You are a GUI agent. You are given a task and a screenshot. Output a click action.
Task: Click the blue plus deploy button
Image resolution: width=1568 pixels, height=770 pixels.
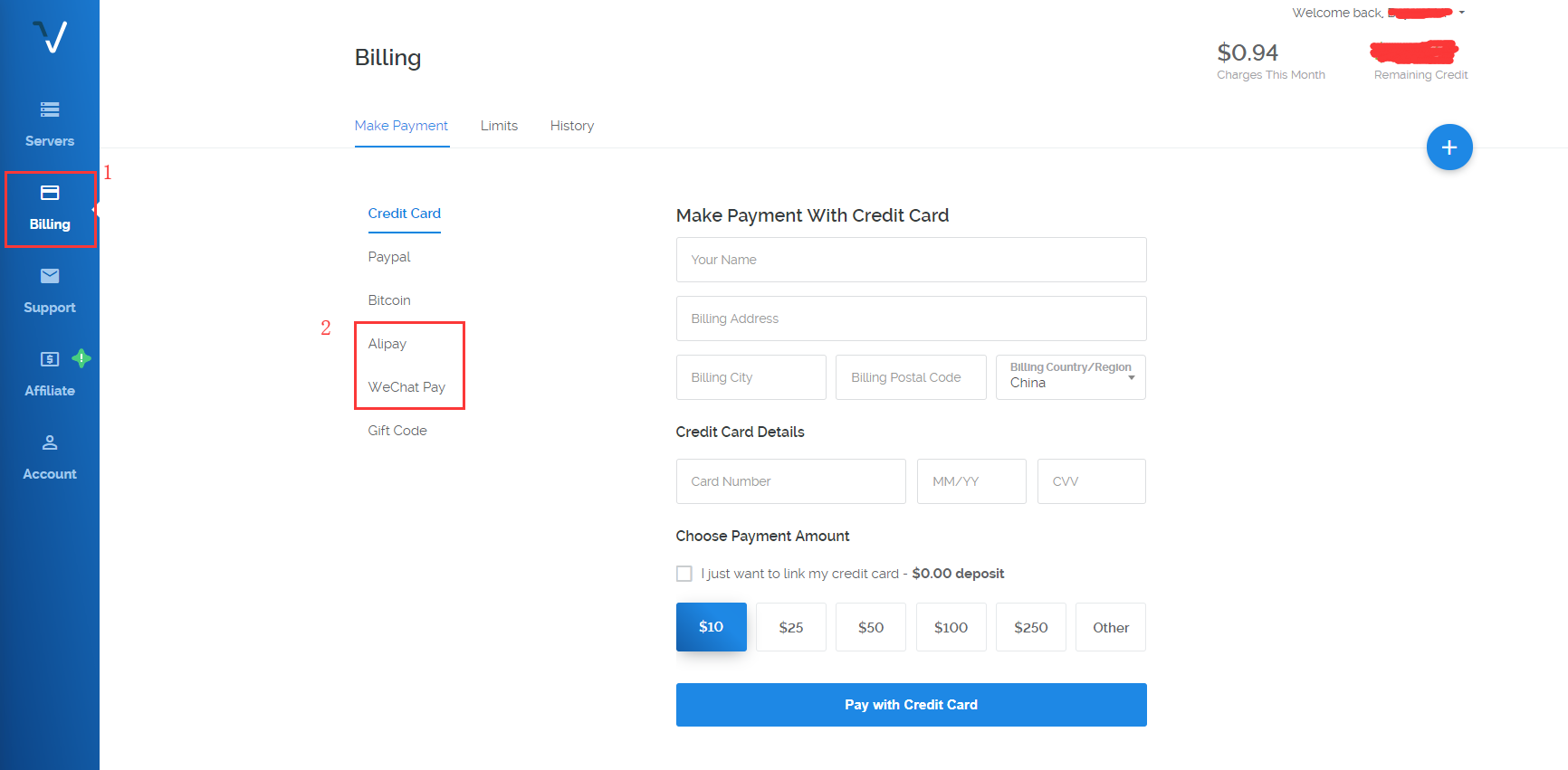tap(1448, 147)
